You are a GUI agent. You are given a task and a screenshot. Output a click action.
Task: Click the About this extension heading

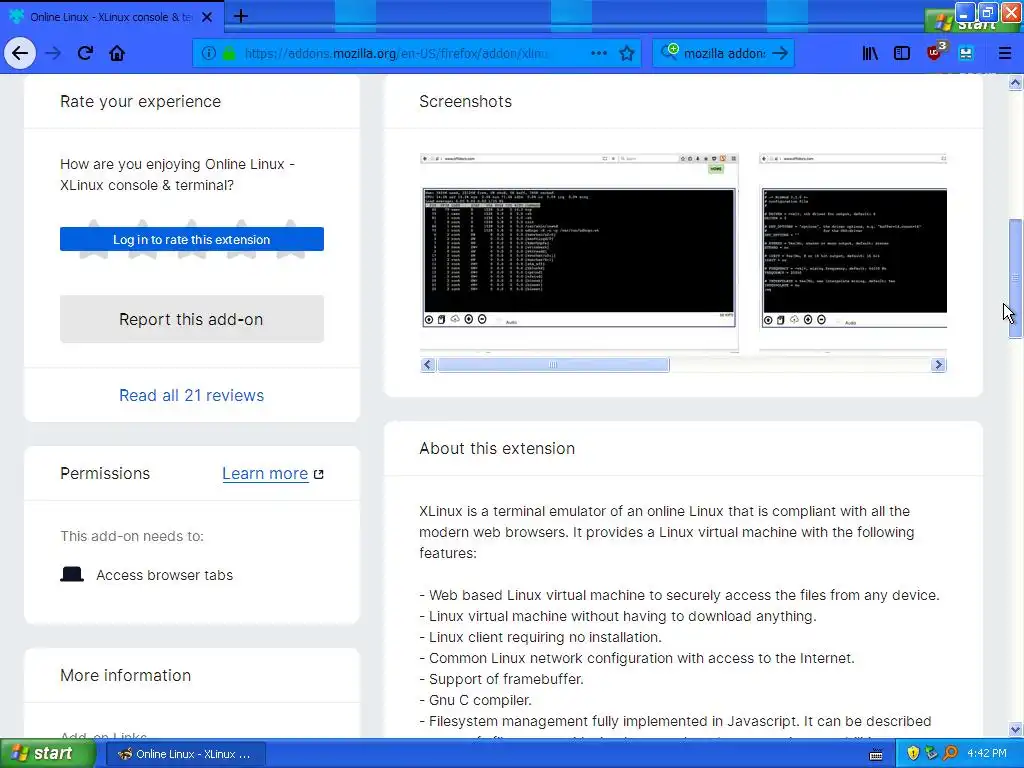tap(497, 448)
